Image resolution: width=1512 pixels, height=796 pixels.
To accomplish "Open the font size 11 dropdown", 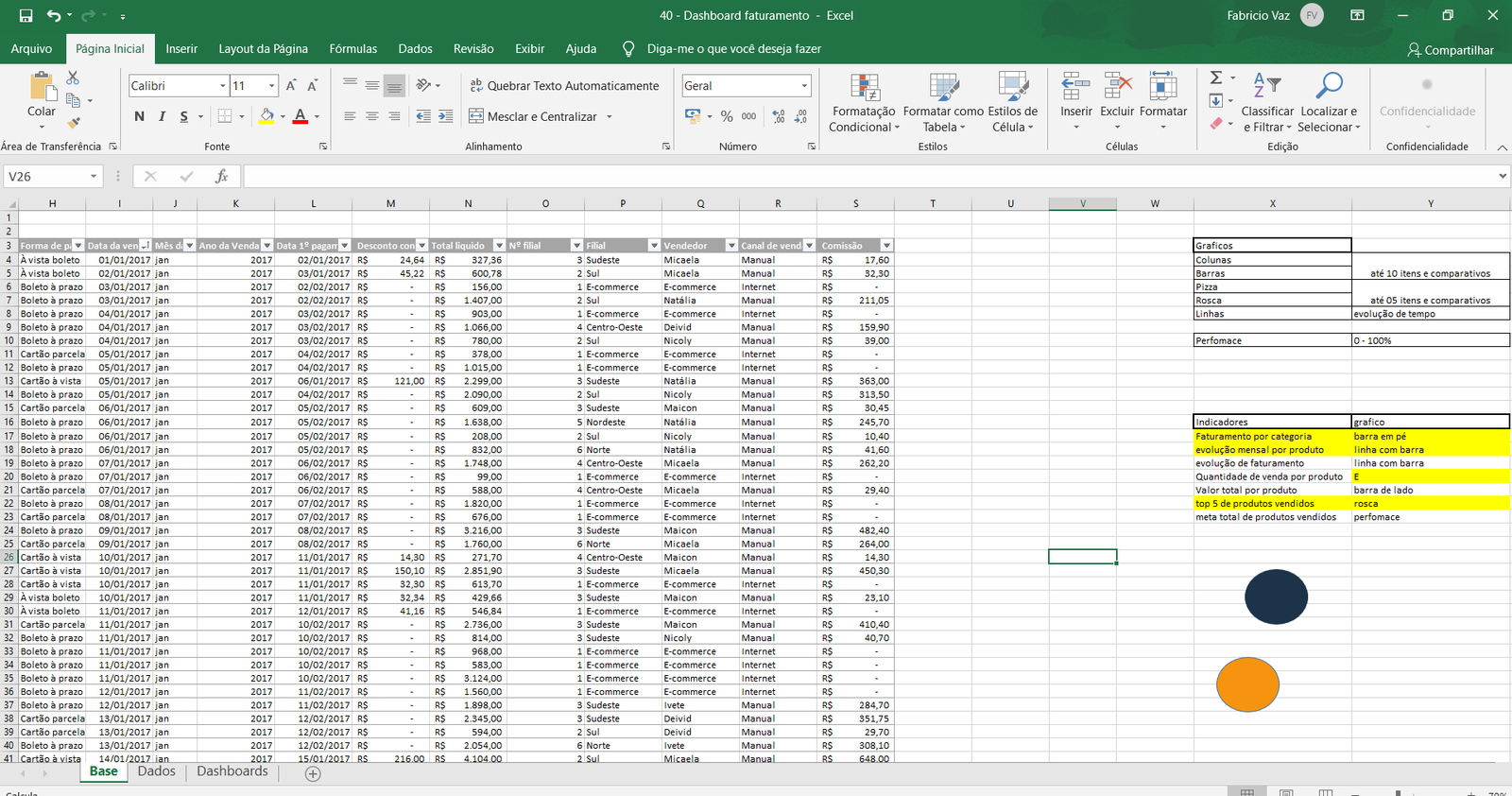I will (272, 86).
